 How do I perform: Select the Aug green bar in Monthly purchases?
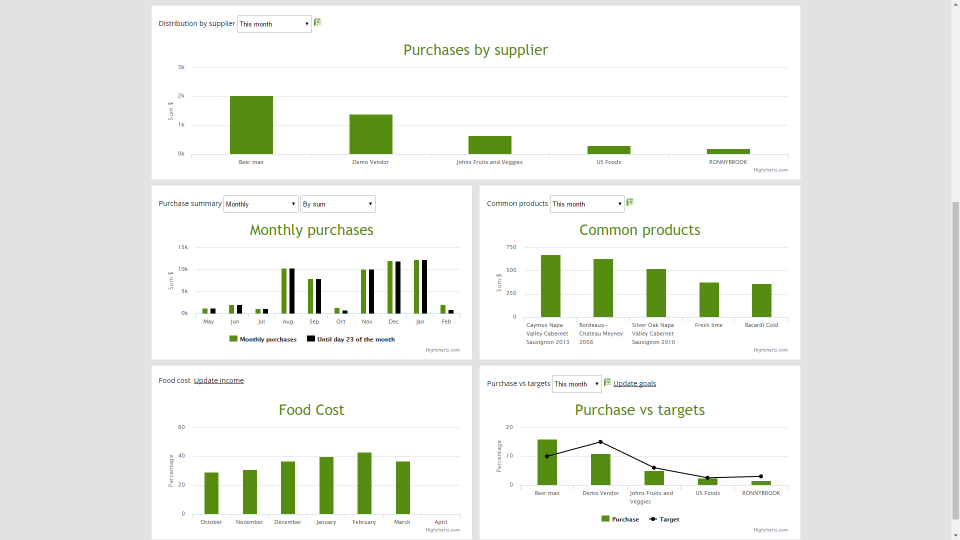point(284,291)
